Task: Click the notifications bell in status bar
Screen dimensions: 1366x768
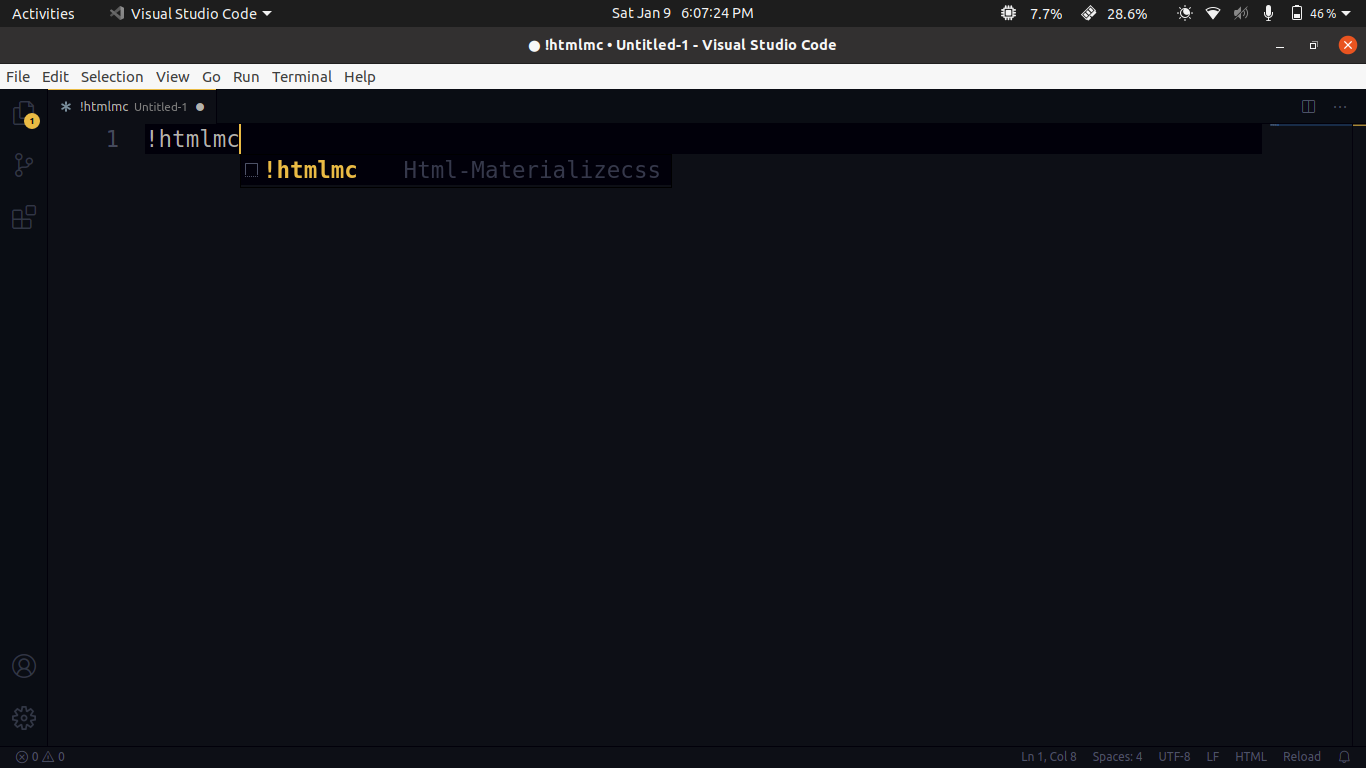Action: click(1344, 757)
